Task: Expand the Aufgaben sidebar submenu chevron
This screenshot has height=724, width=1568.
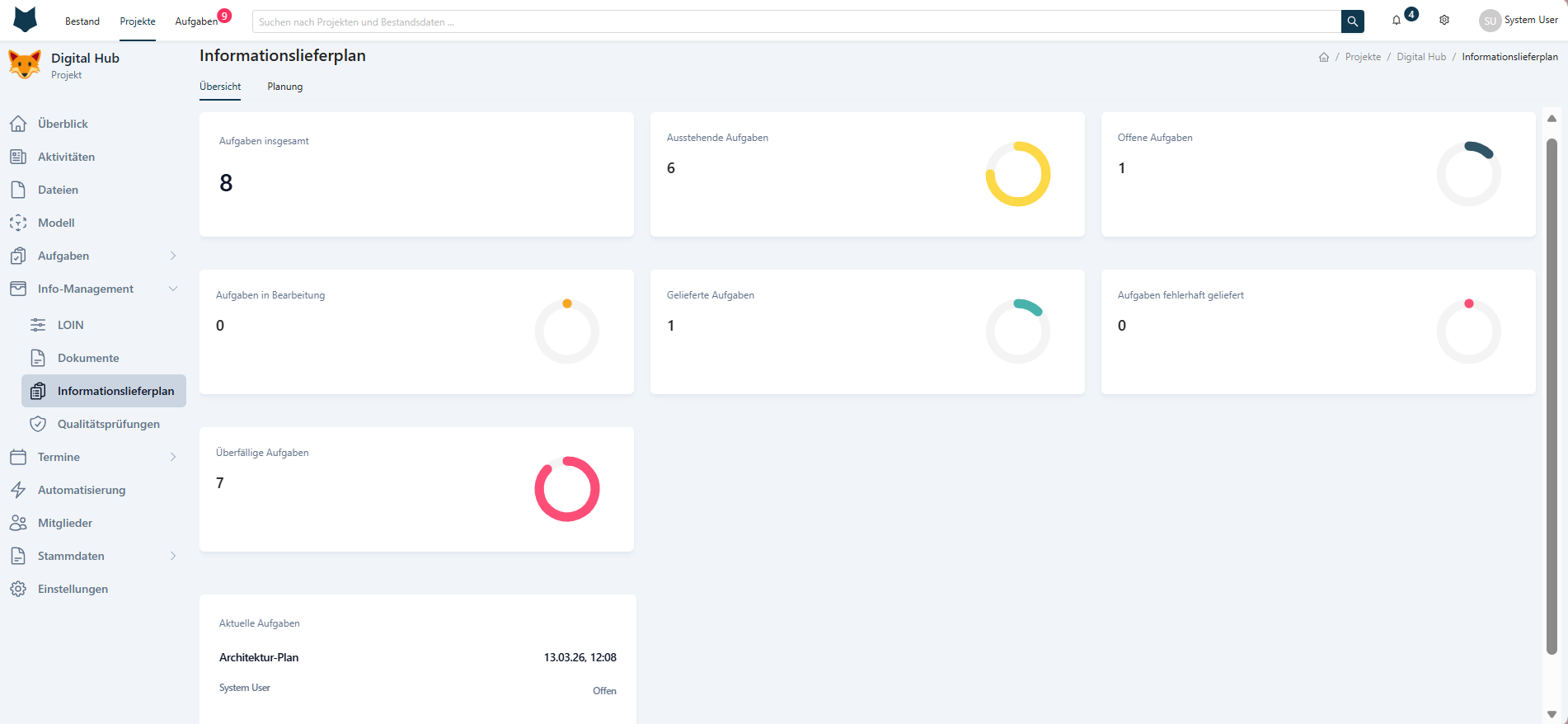Action: [x=173, y=256]
